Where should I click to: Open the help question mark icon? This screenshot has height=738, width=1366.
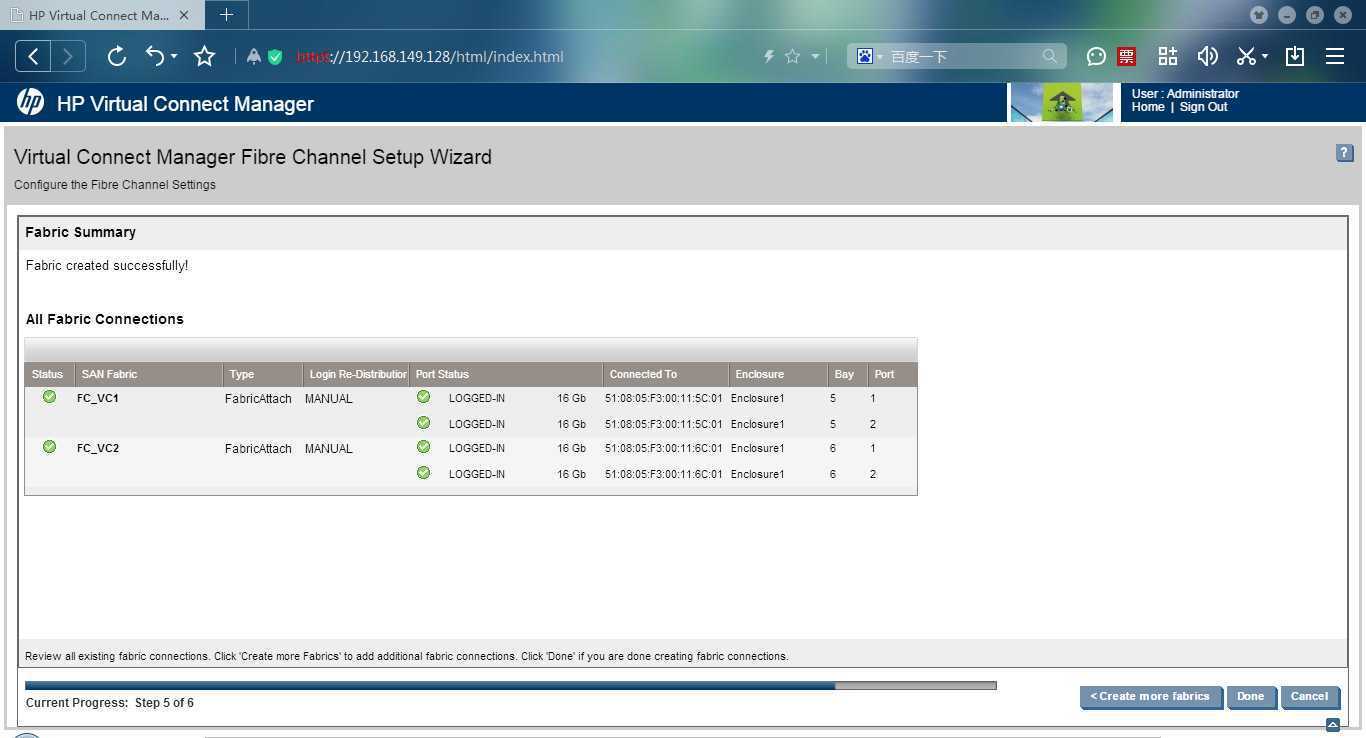pos(1344,153)
